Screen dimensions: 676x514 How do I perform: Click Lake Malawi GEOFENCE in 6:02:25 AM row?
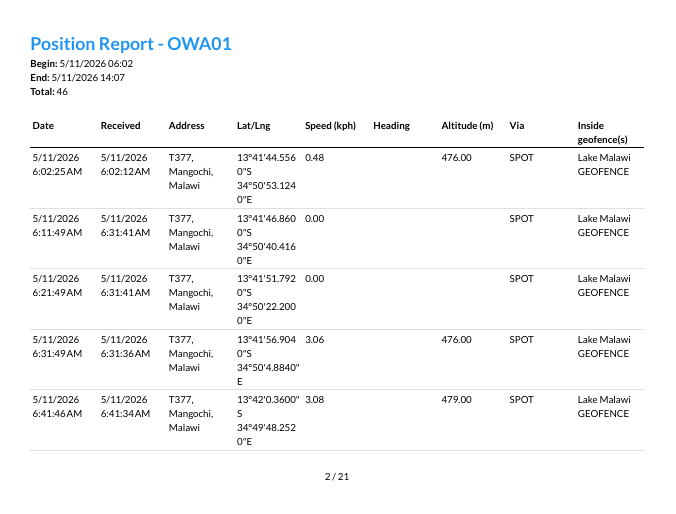(604, 164)
